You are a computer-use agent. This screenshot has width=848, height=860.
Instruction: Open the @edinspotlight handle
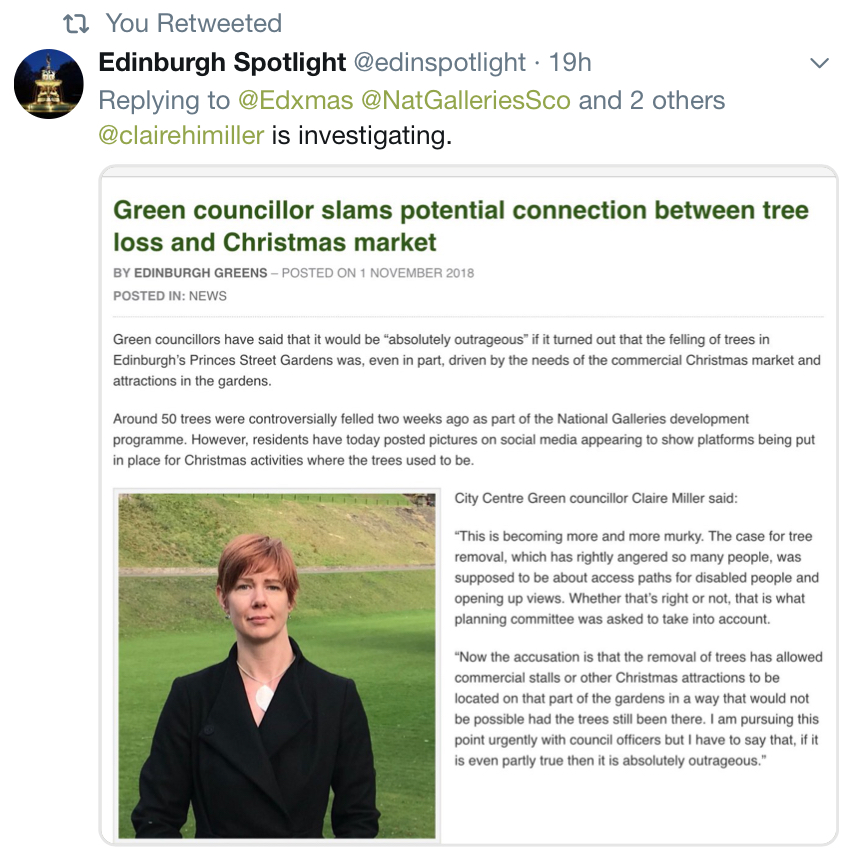439,62
